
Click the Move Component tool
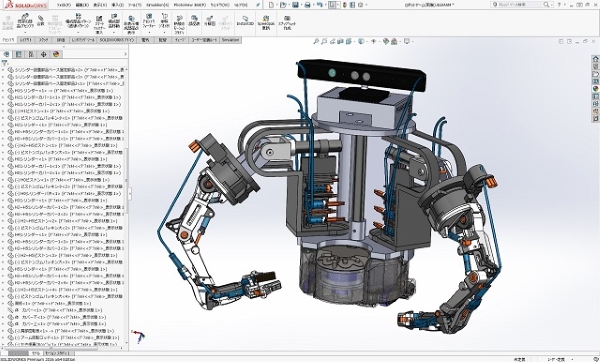pyautogui.click(x=114, y=21)
